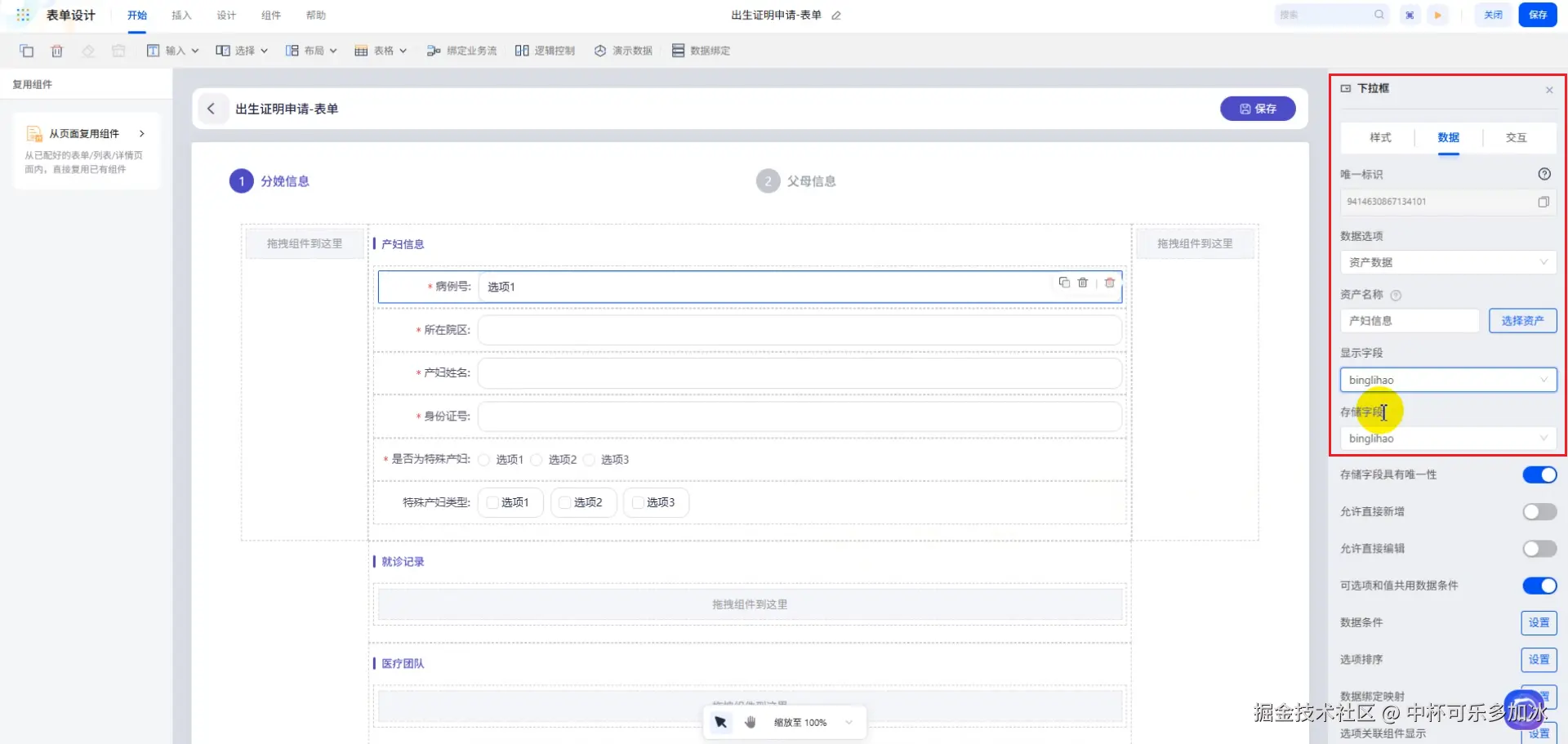Switch to the 设计 menu tab
The width and height of the screenshot is (1568, 744).
[x=226, y=16]
